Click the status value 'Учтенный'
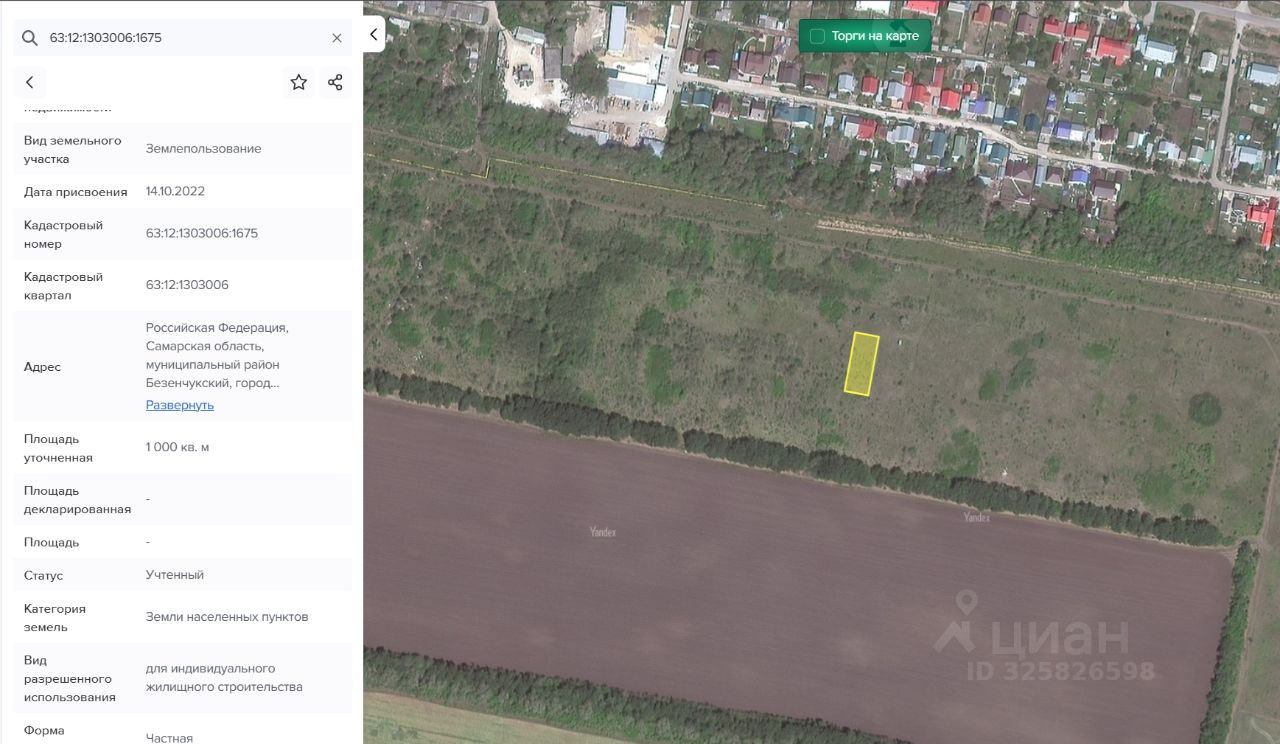Viewport: 1280px width, 744px height. coord(175,575)
